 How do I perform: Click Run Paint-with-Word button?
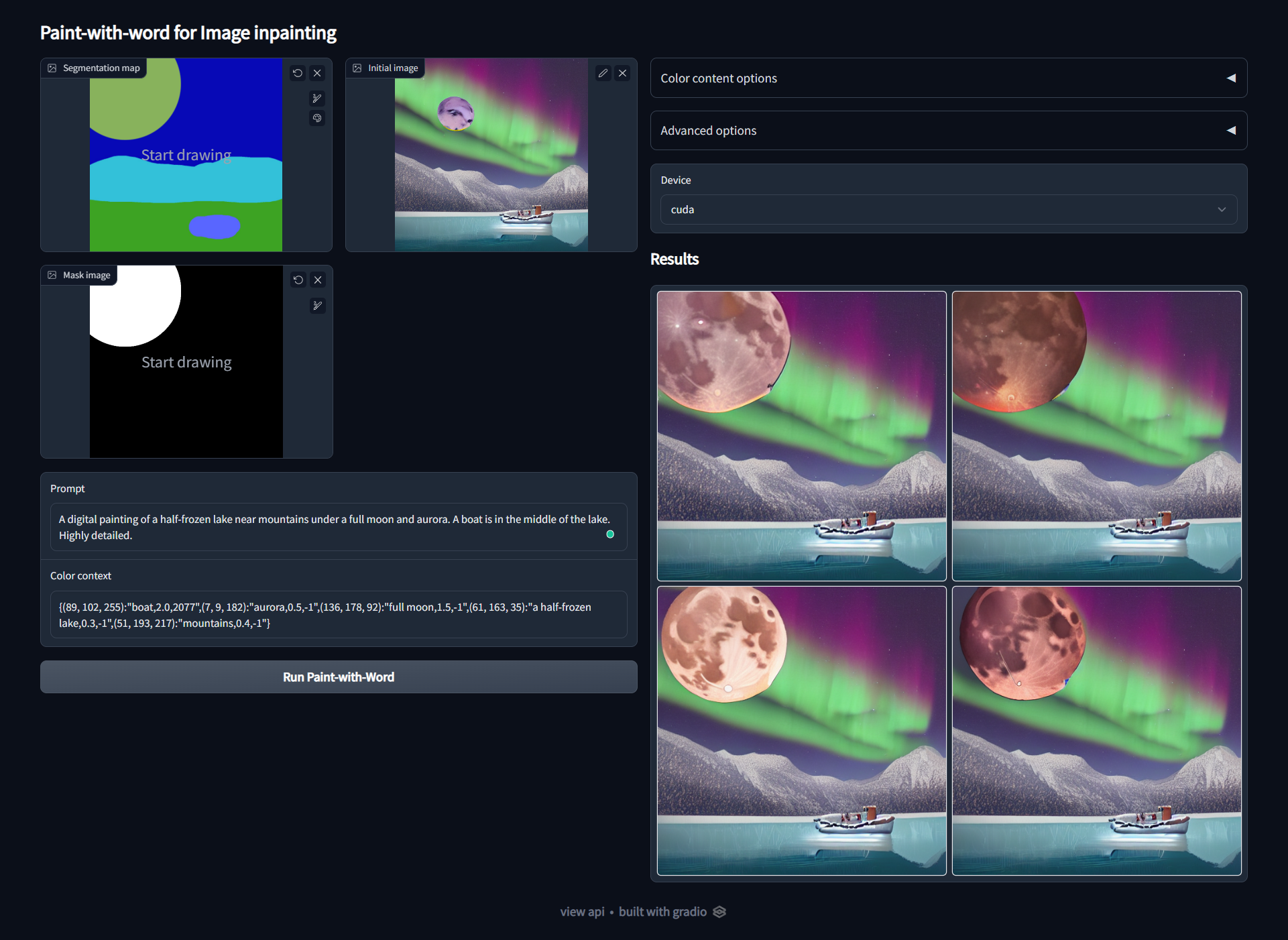[339, 677]
